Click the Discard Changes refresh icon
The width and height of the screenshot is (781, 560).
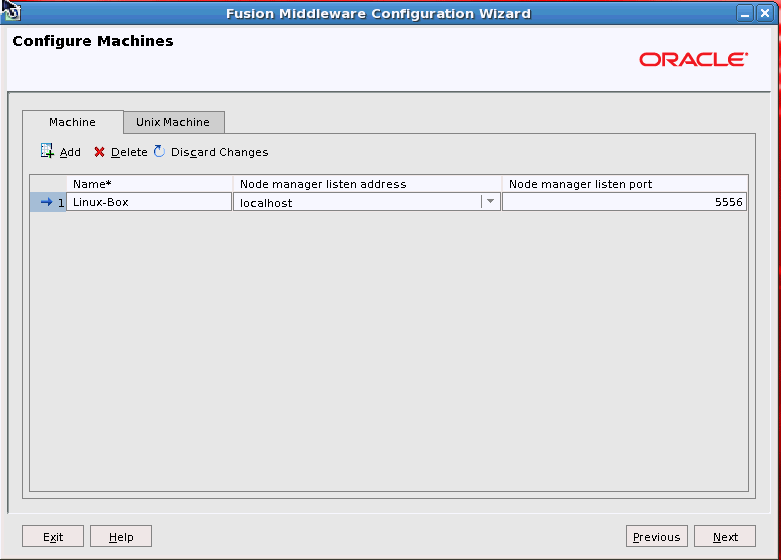click(x=159, y=151)
